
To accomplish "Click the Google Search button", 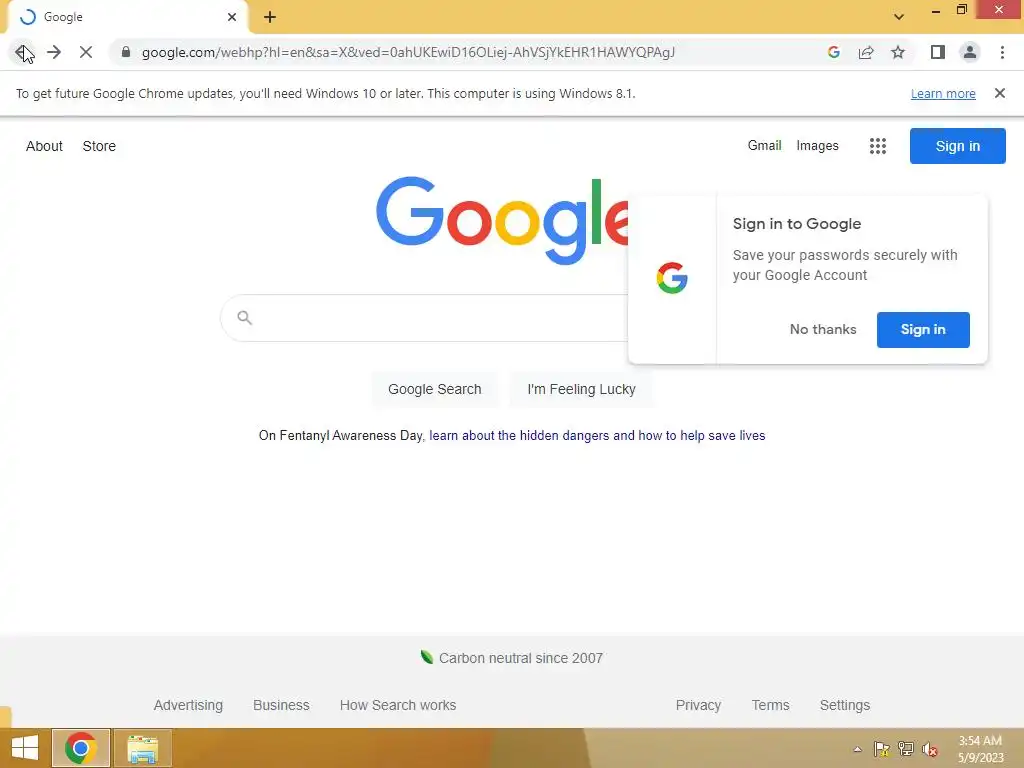I will (x=434, y=389).
